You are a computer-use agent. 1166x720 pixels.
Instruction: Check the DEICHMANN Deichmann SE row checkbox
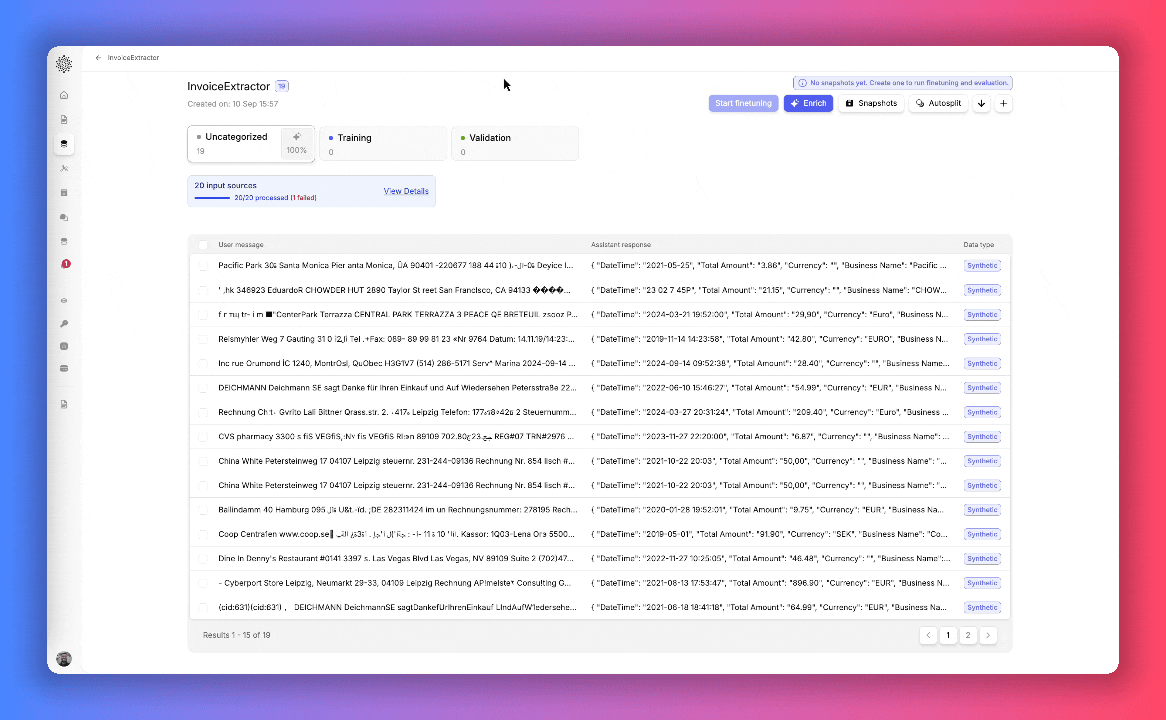coord(203,388)
